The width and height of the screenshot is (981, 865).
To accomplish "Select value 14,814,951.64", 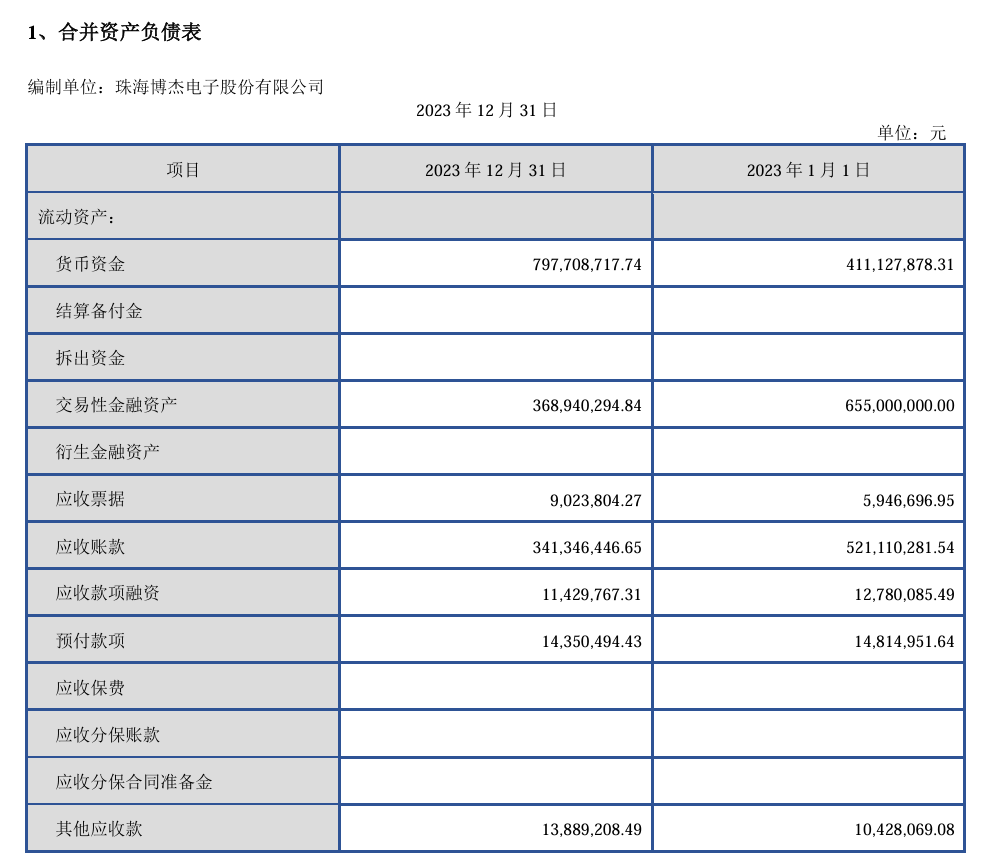I will tap(905, 641).
